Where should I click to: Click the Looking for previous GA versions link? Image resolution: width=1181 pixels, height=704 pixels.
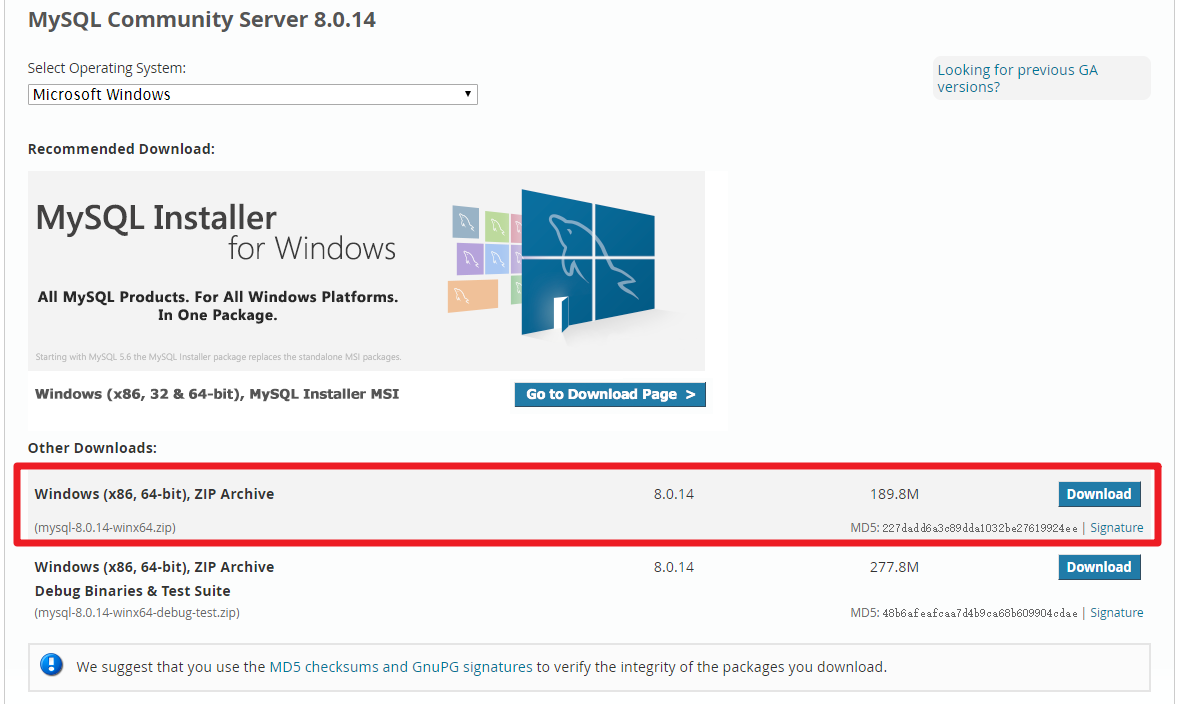click(1017, 78)
